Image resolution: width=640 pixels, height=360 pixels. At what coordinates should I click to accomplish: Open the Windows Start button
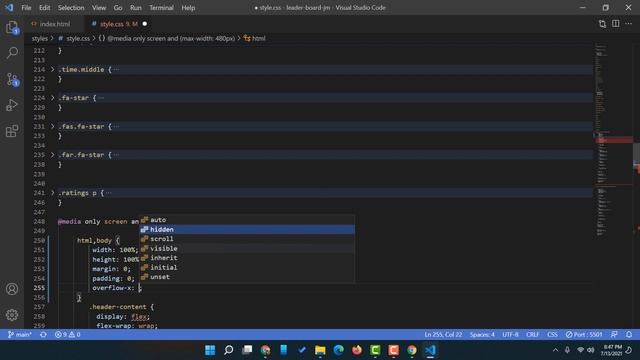pos(210,350)
